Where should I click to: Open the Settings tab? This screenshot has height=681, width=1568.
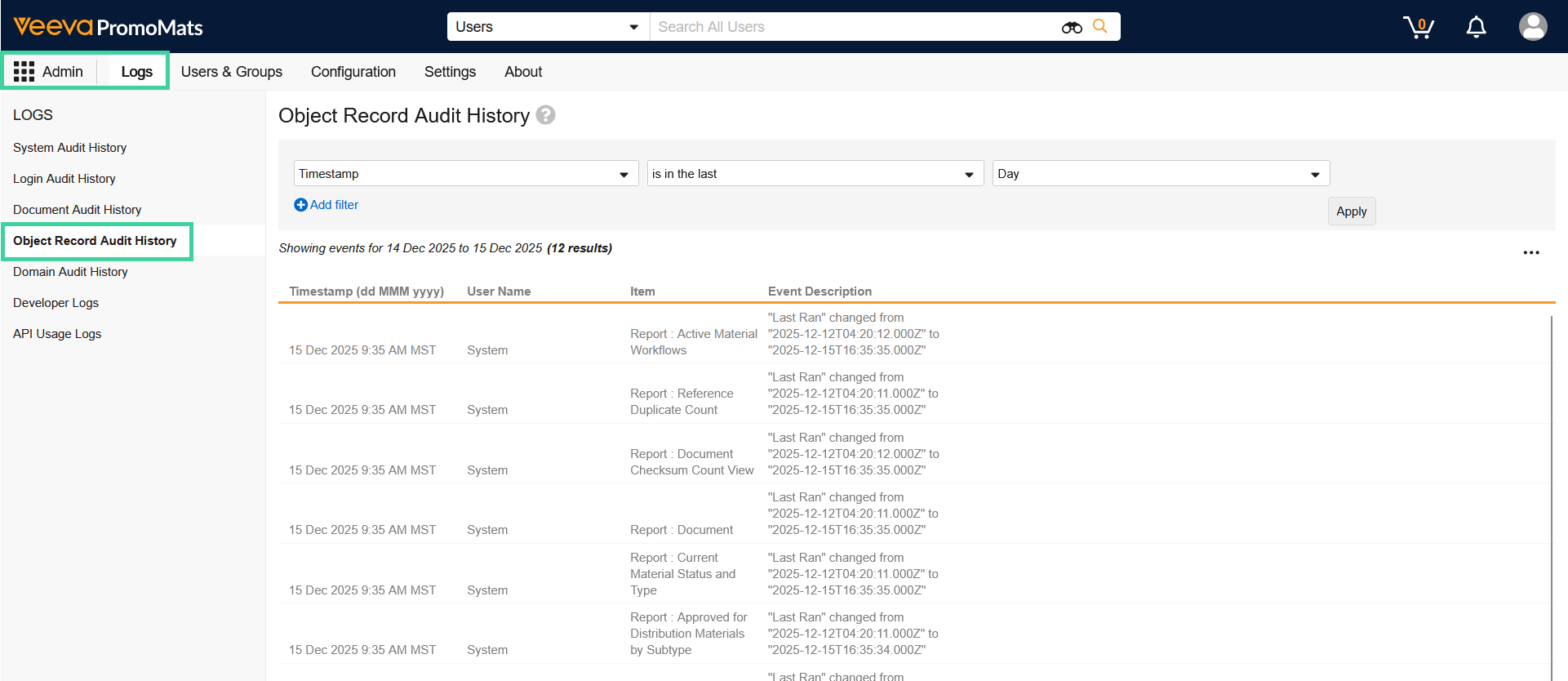pyautogui.click(x=450, y=72)
